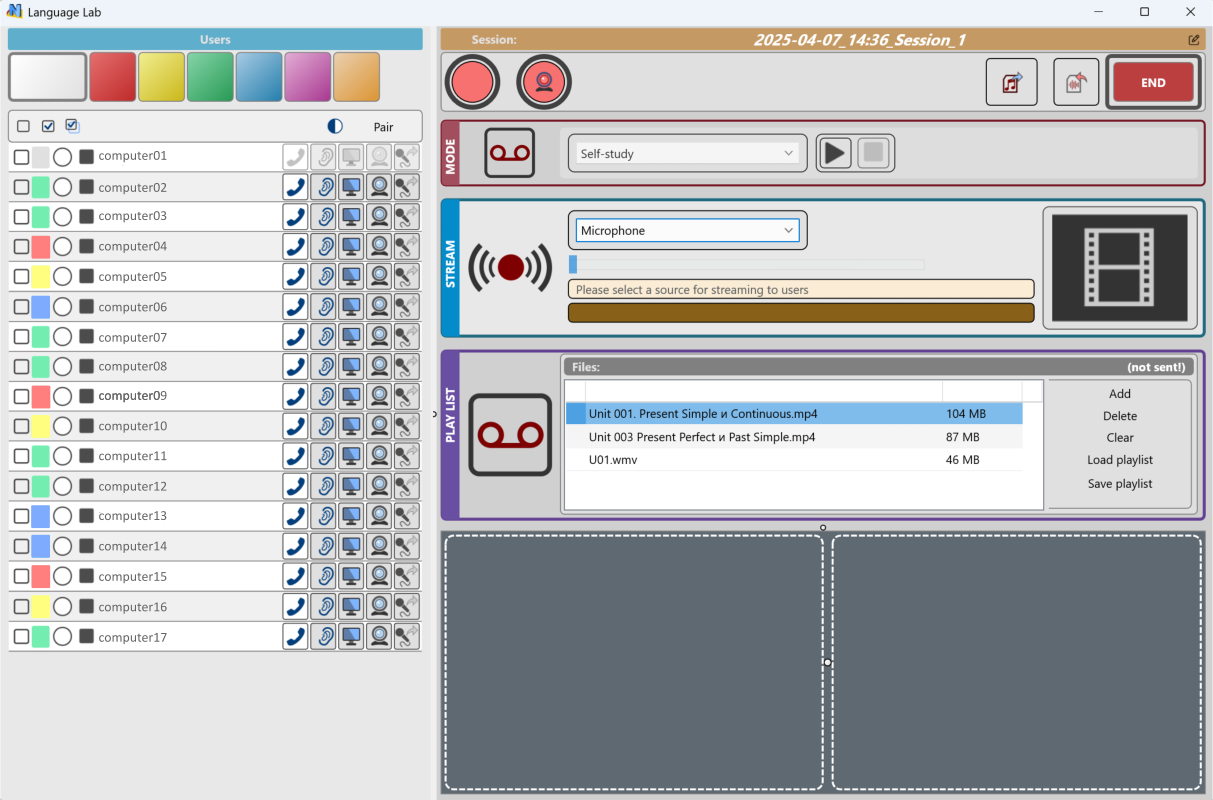Image resolution: width=1213 pixels, height=800 pixels.
Task: Open computer07's webcam feed
Action: click(x=379, y=336)
